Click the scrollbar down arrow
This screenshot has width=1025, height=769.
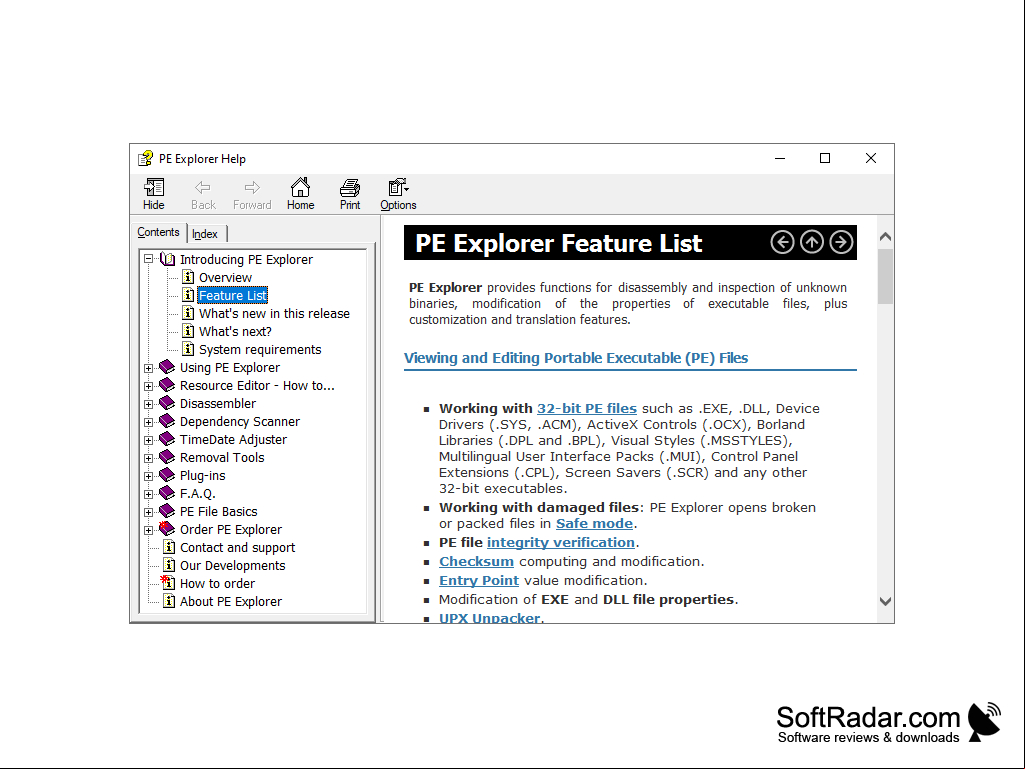885,602
